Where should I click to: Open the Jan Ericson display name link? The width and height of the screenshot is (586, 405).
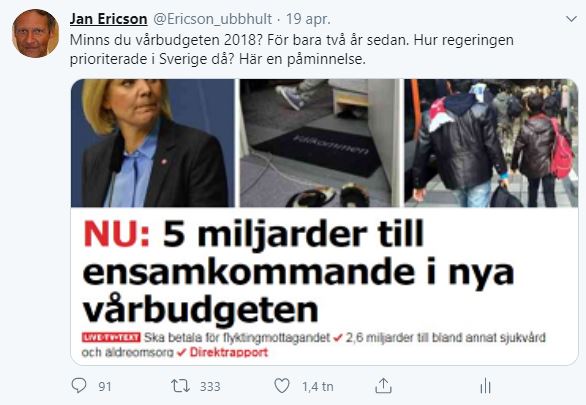click(108, 19)
